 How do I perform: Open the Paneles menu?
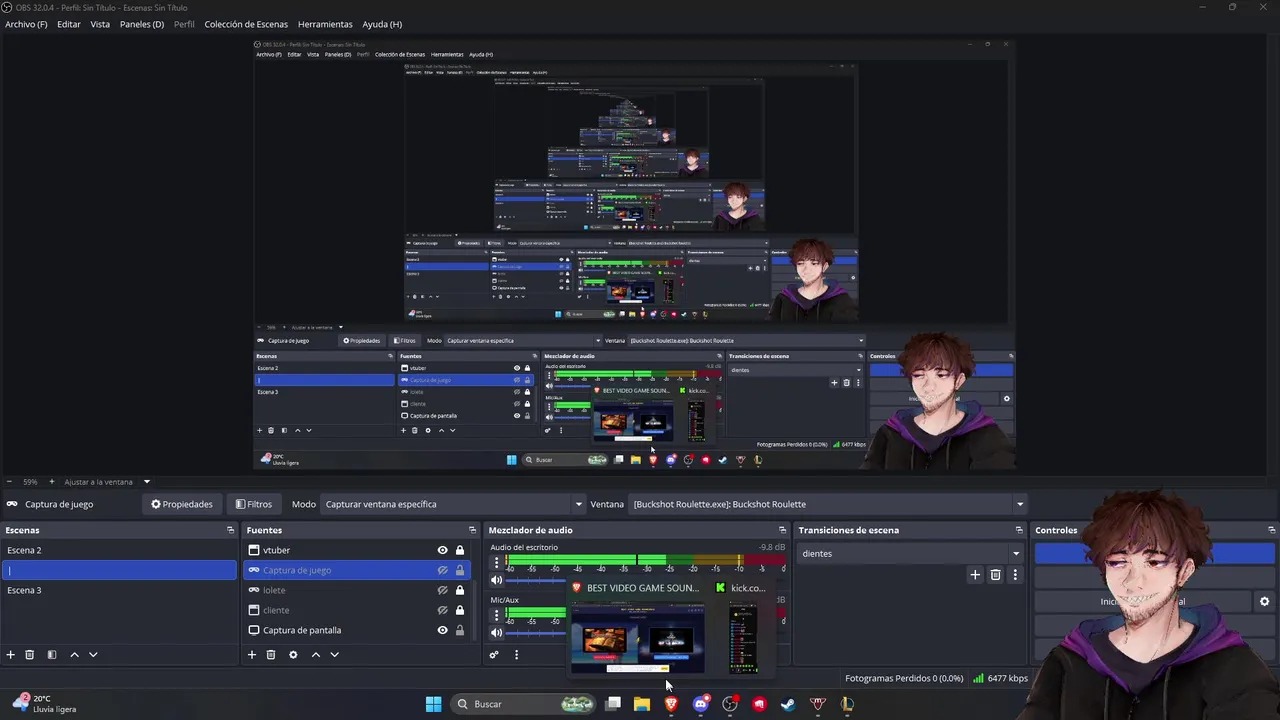(142, 24)
